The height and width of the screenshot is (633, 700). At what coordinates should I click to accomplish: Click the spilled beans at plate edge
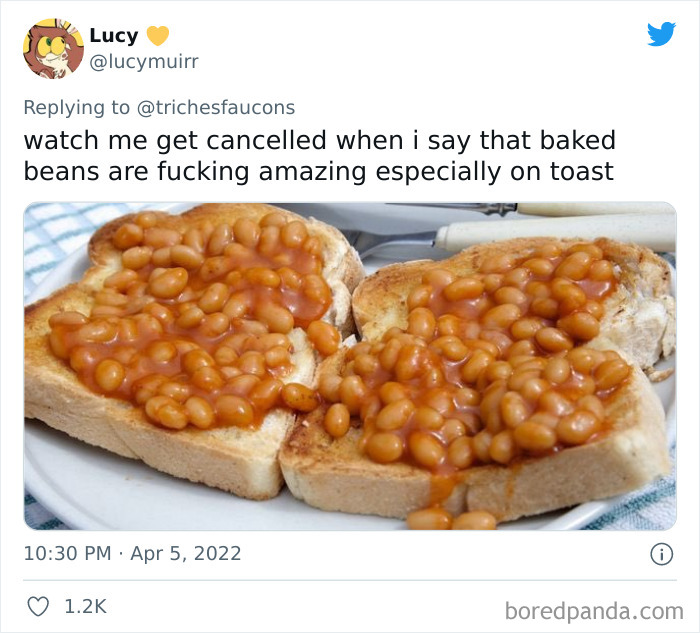tap(451, 519)
